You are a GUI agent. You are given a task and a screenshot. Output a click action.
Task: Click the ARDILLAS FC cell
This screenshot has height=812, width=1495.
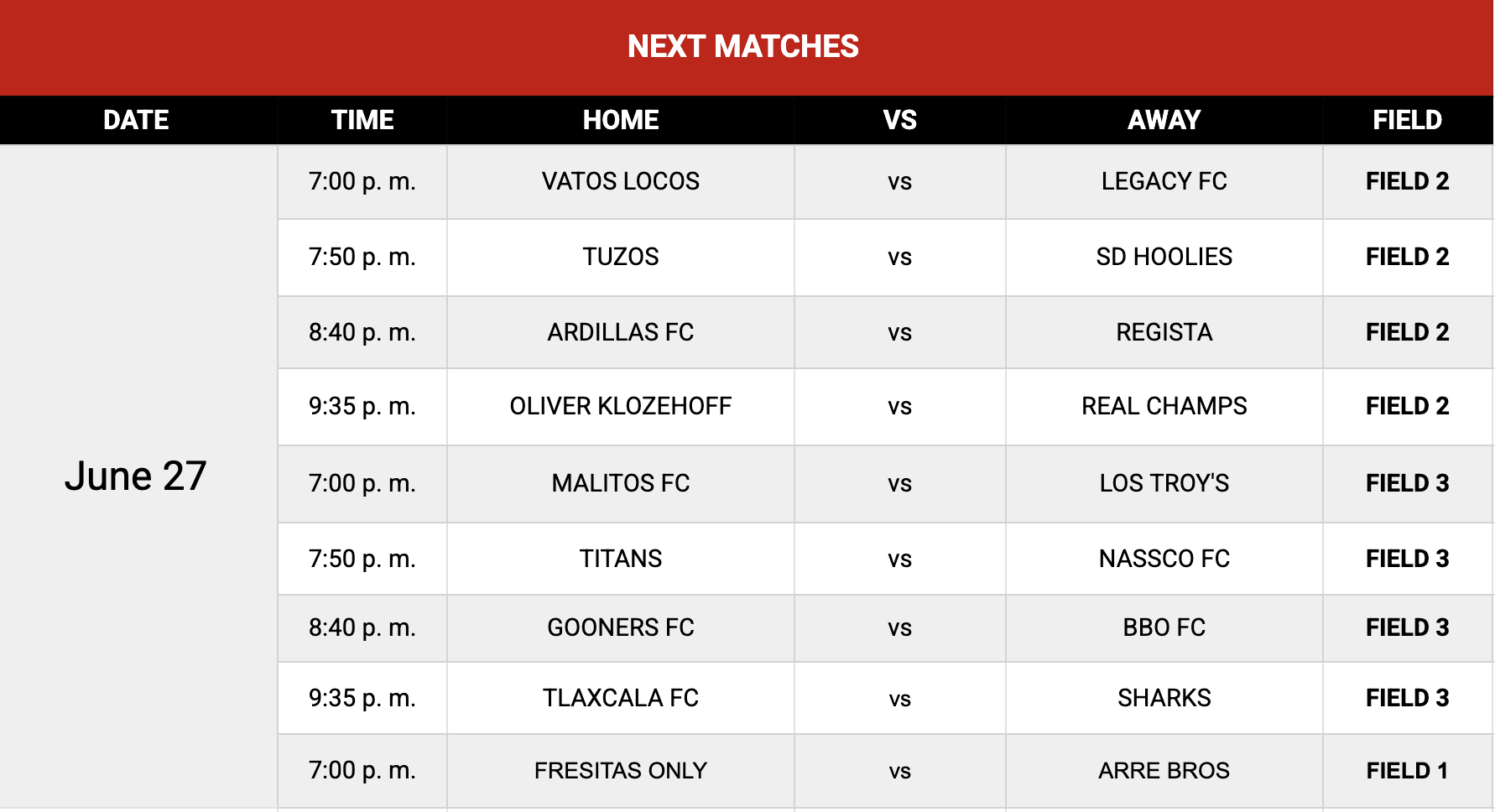pos(621,332)
